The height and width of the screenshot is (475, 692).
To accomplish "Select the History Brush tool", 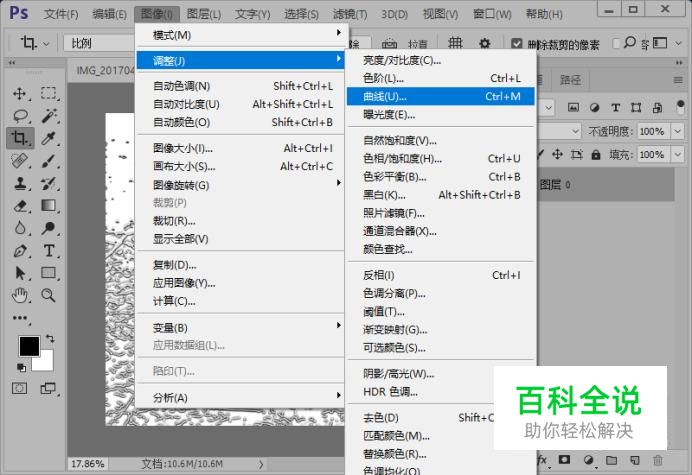I will click(48, 183).
